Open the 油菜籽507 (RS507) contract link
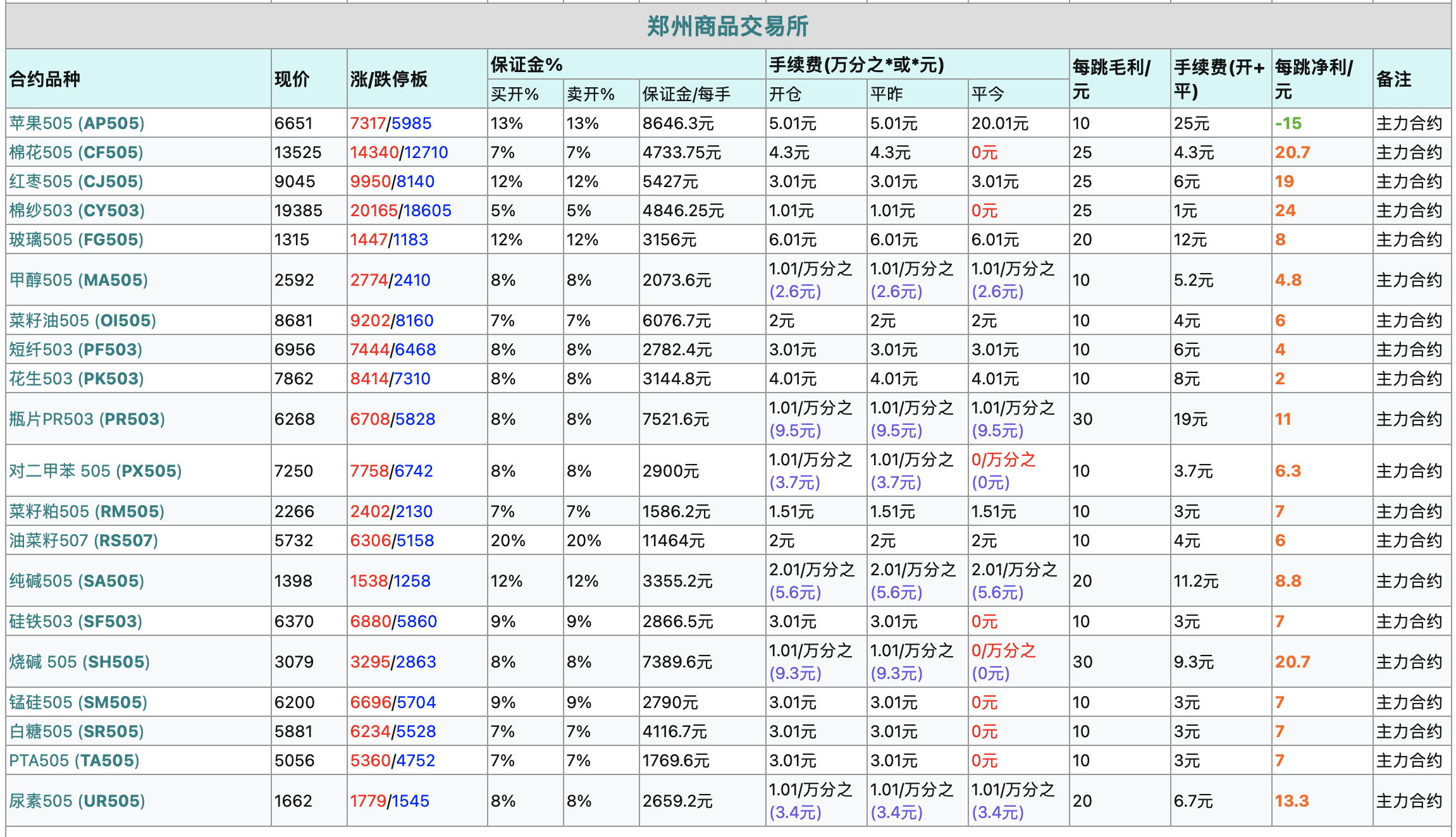The width and height of the screenshot is (1456, 837). coord(83,541)
